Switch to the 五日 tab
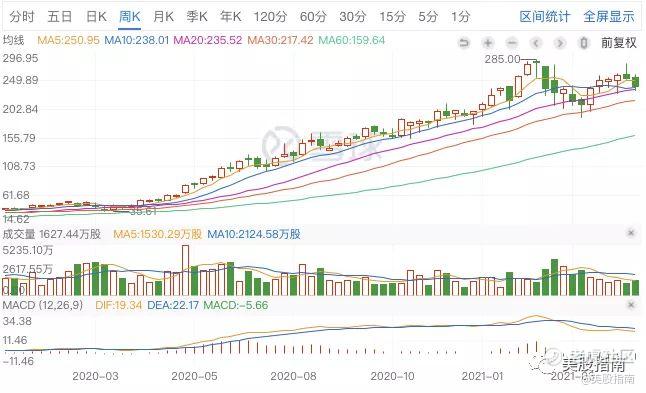Image resolution: width=646 pixels, height=393 pixels. (60, 17)
